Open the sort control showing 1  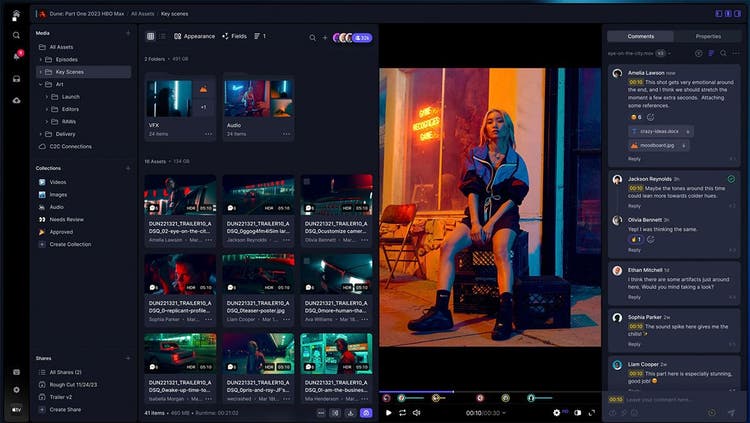(260, 36)
